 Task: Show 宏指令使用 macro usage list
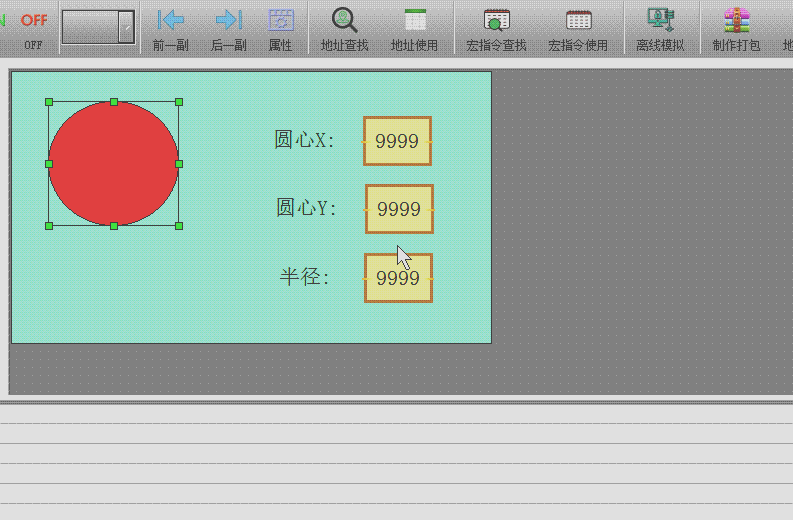tap(578, 20)
